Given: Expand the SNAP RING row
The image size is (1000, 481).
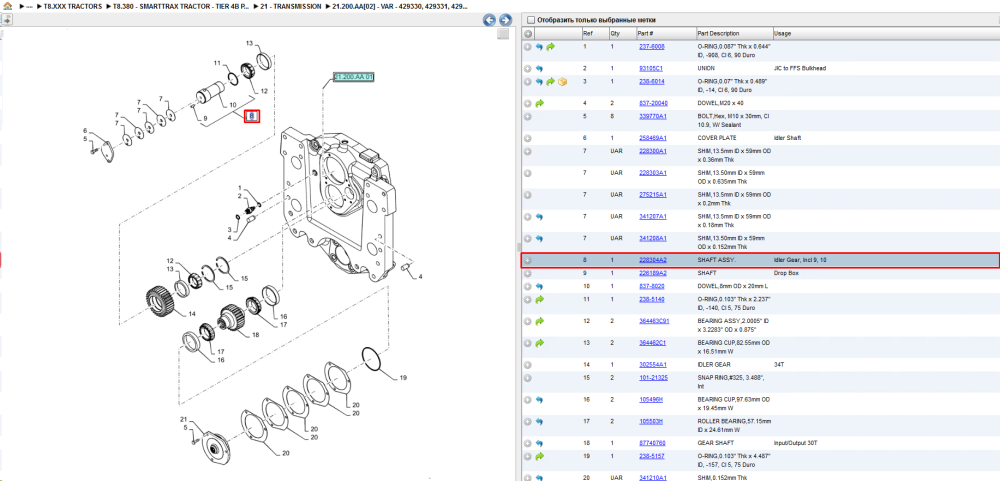Looking at the screenshot, I should (528, 378).
